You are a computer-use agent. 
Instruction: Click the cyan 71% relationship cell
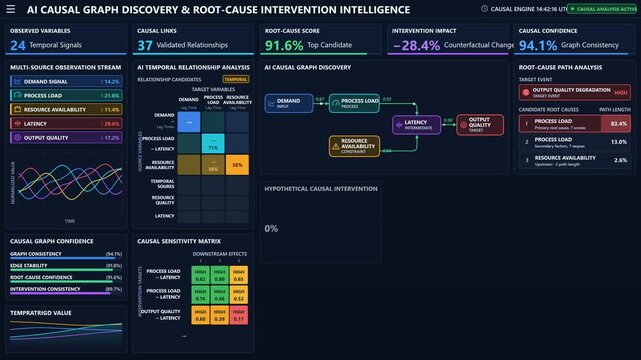(x=213, y=143)
